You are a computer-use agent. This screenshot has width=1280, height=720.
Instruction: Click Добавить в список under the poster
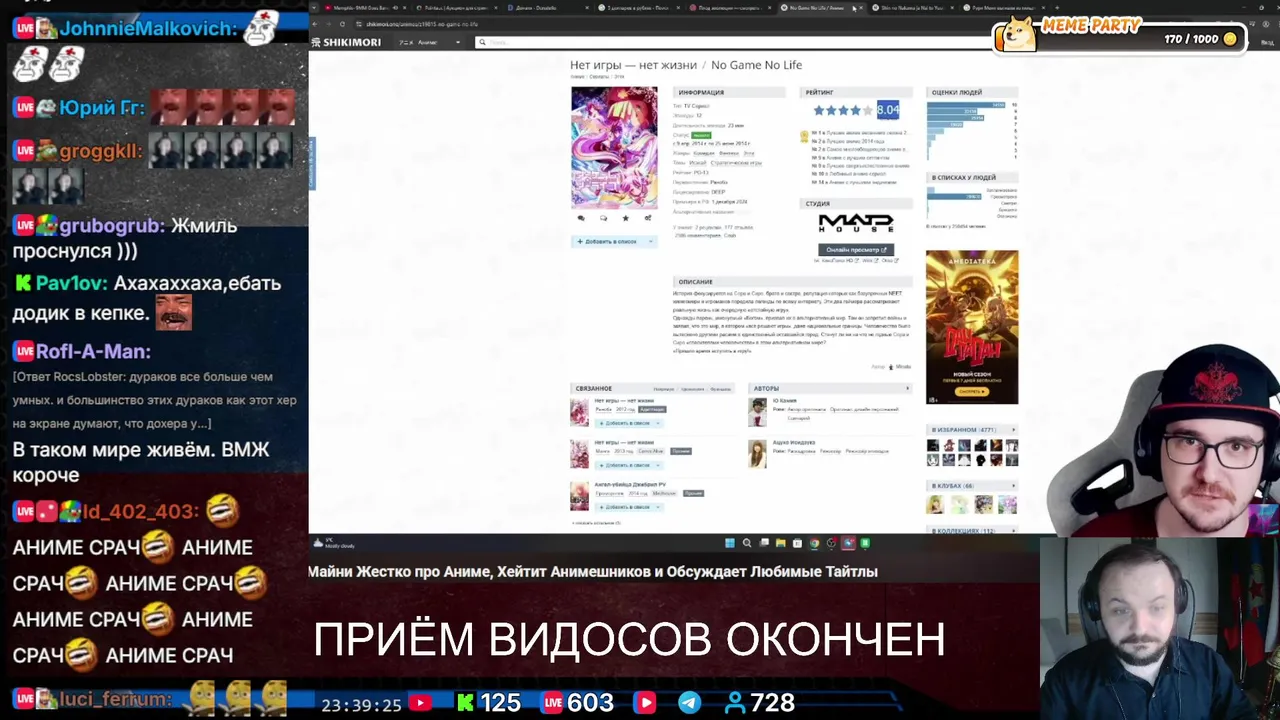coord(608,241)
